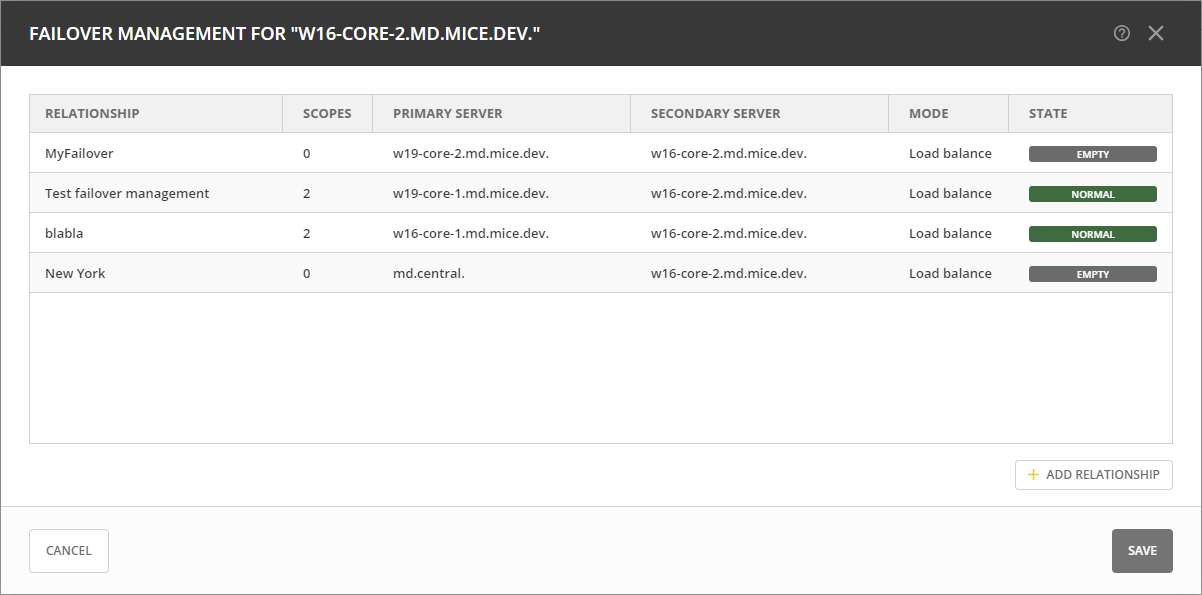The width and height of the screenshot is (1202, 595).
Task: Sort by the Mode column header
Action: (x=928, y=114)
